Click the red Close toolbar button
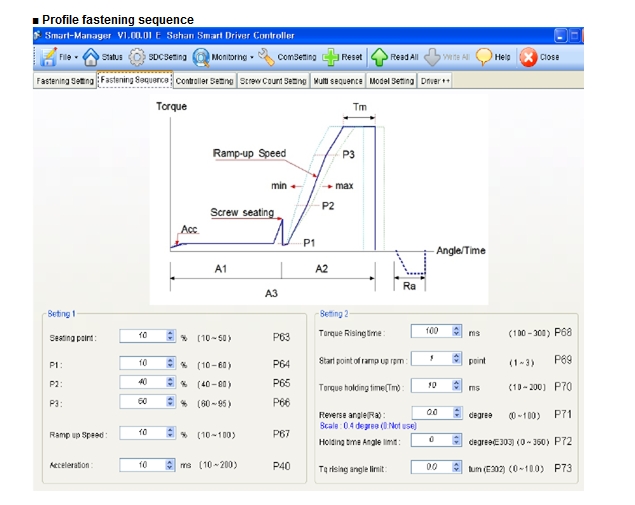Screen dimensions: 635x505 pos(528,57)
